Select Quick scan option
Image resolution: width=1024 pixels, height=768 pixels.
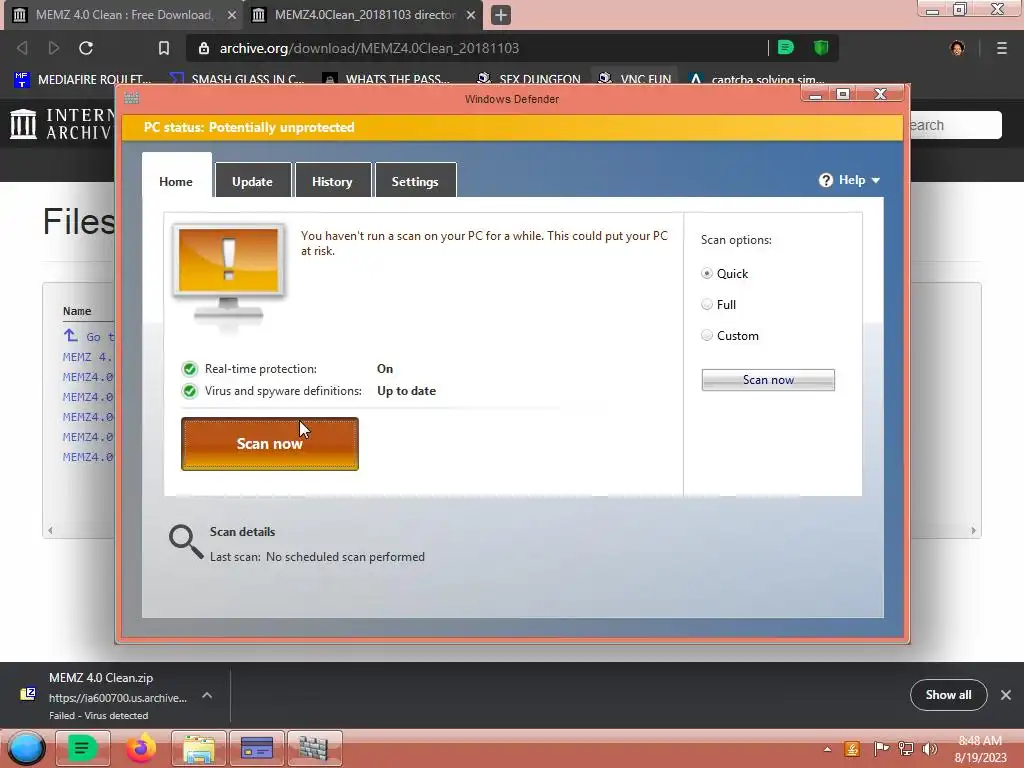pyautogui.click(x=707, y=274)
